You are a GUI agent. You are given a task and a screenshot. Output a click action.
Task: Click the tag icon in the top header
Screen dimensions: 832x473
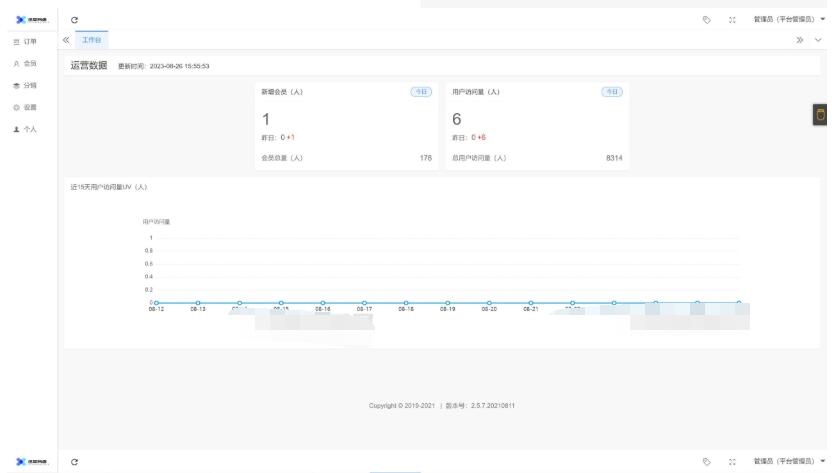[706, 20]
